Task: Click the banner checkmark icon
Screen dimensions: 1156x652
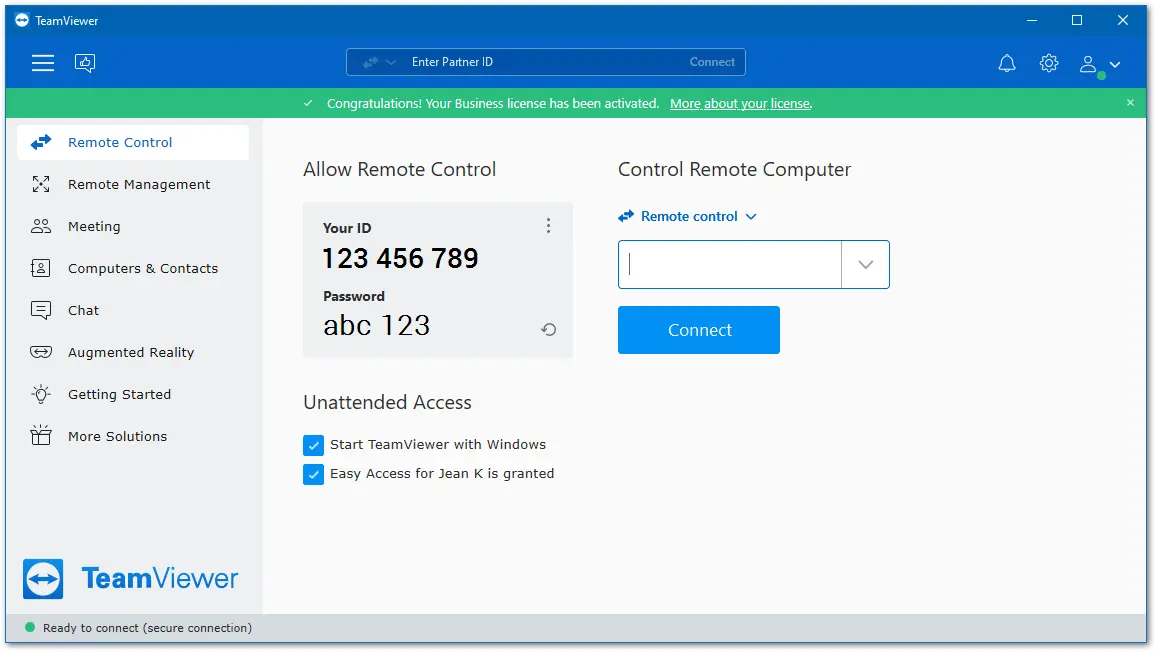Action: point(308,103)
